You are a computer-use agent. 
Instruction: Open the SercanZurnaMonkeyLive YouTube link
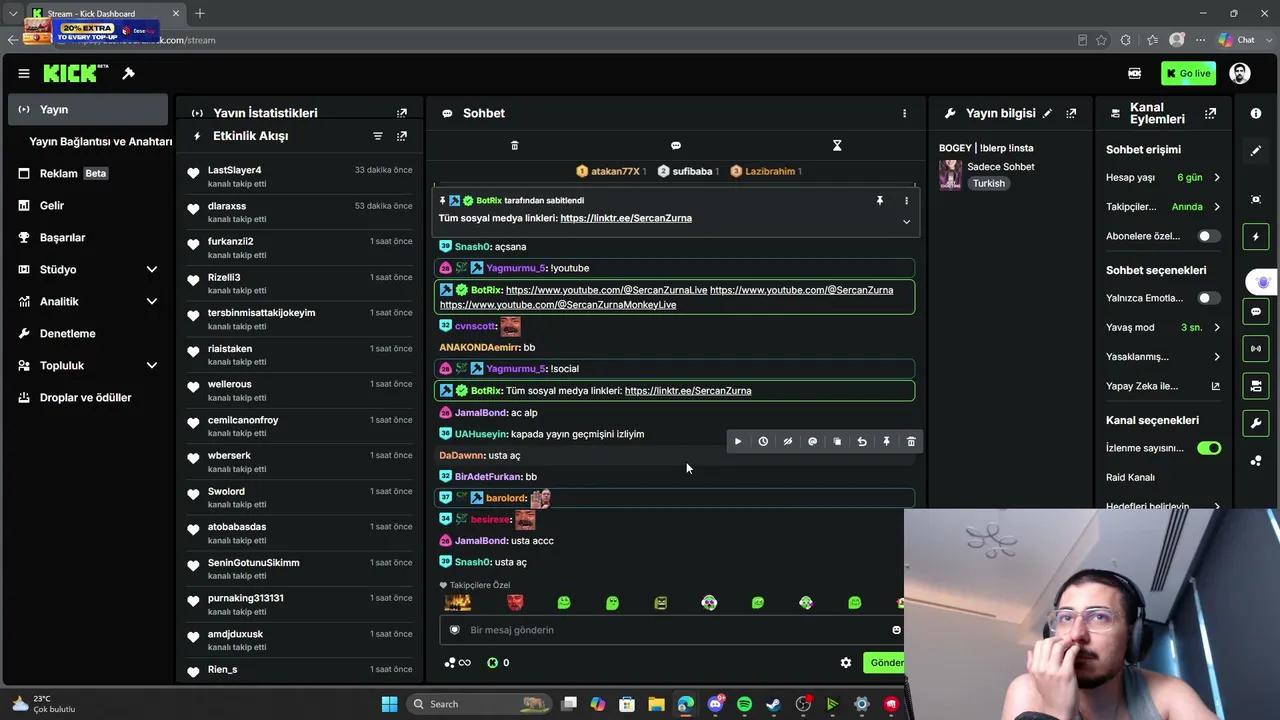[558, 305]
